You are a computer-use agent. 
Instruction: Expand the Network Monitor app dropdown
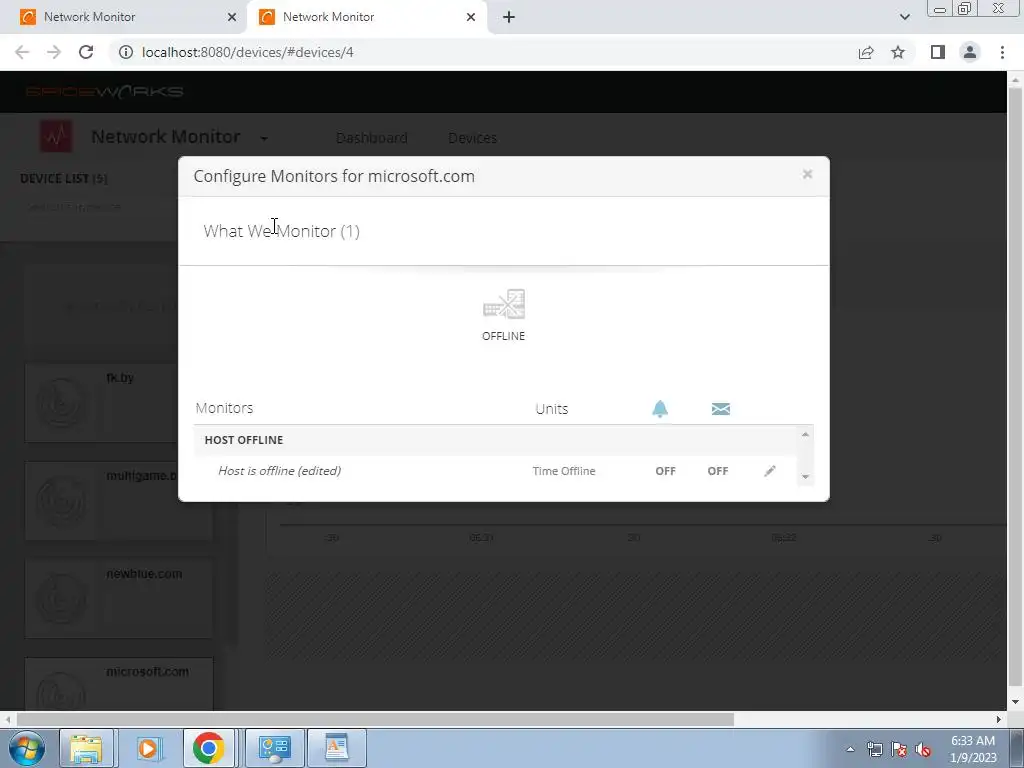coord(264,138)
